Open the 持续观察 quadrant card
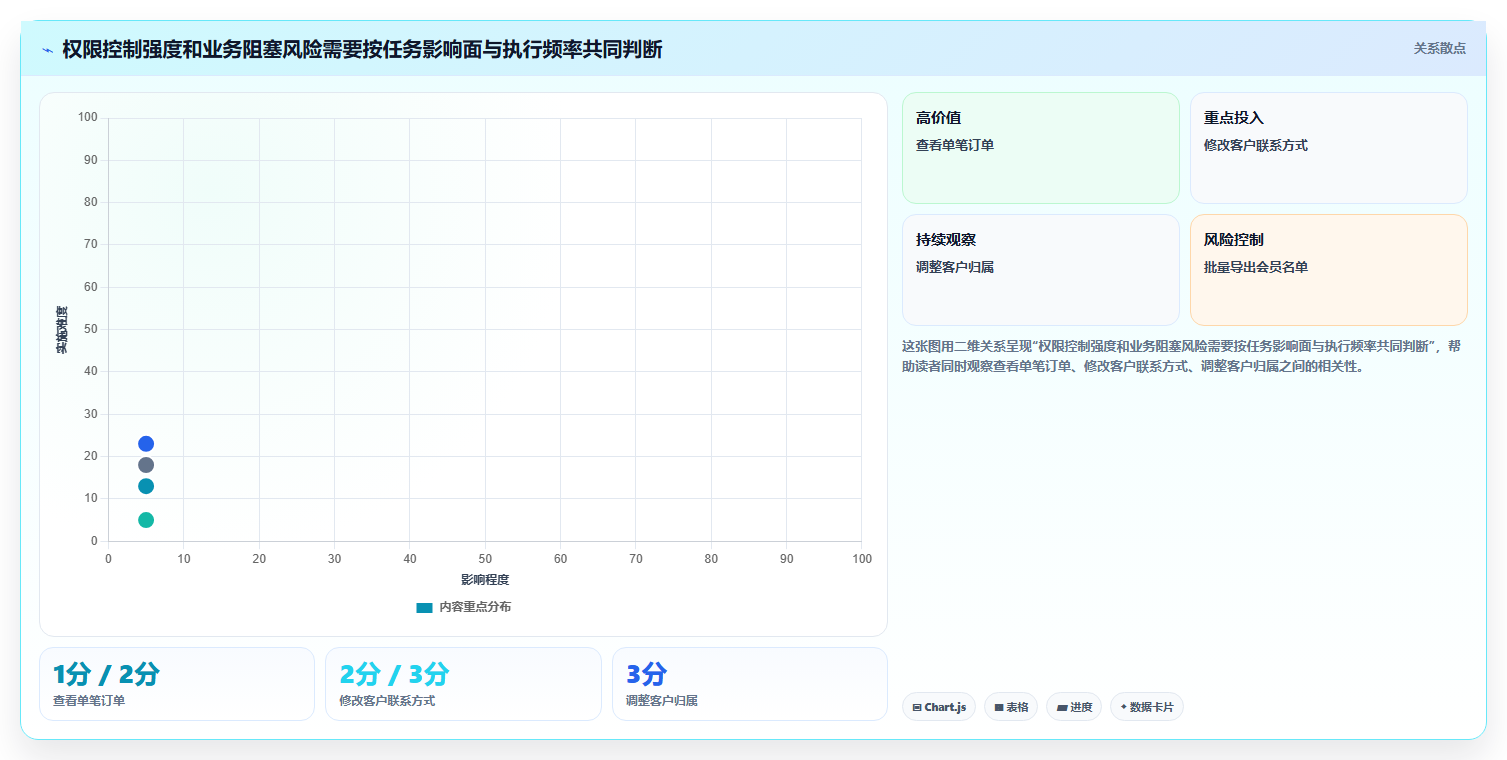The height and width of the screenshot is (760, 1507). pyautogui.click(x=1041, y=270)
